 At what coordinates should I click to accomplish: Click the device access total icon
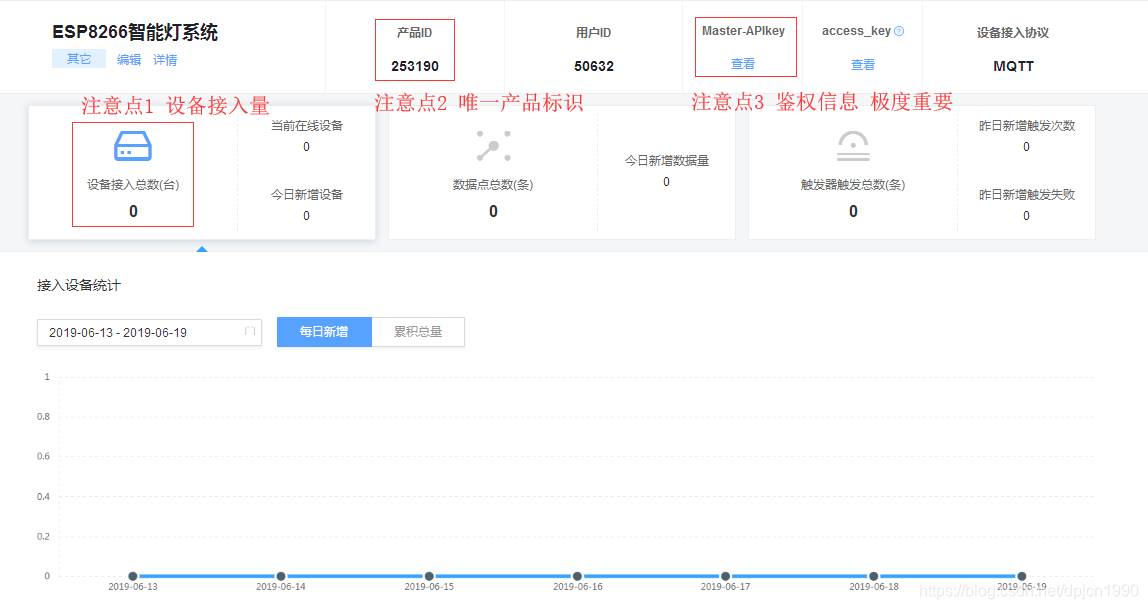(x=133, y=146)
